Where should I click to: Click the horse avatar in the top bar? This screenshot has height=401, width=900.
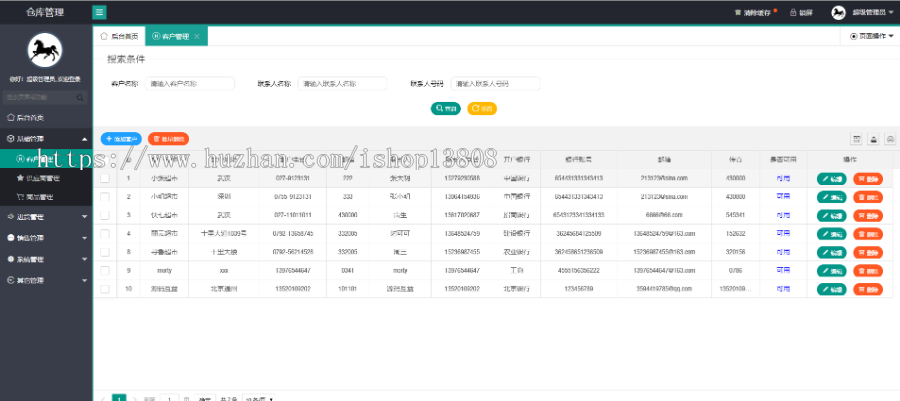[839, 12]
